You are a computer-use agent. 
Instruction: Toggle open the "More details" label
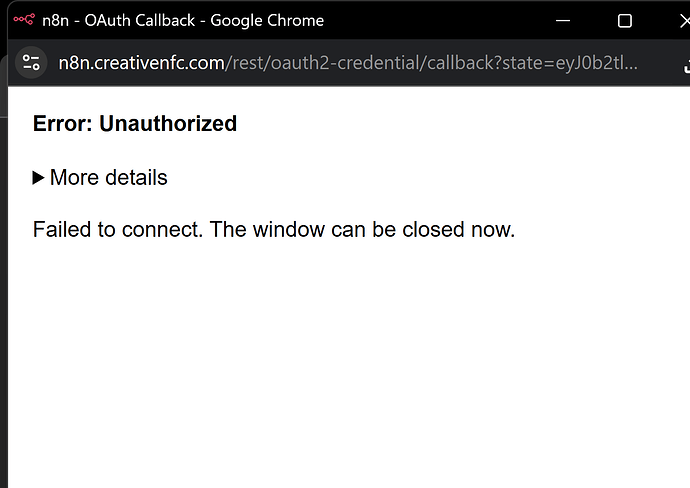tap(109, 178)
